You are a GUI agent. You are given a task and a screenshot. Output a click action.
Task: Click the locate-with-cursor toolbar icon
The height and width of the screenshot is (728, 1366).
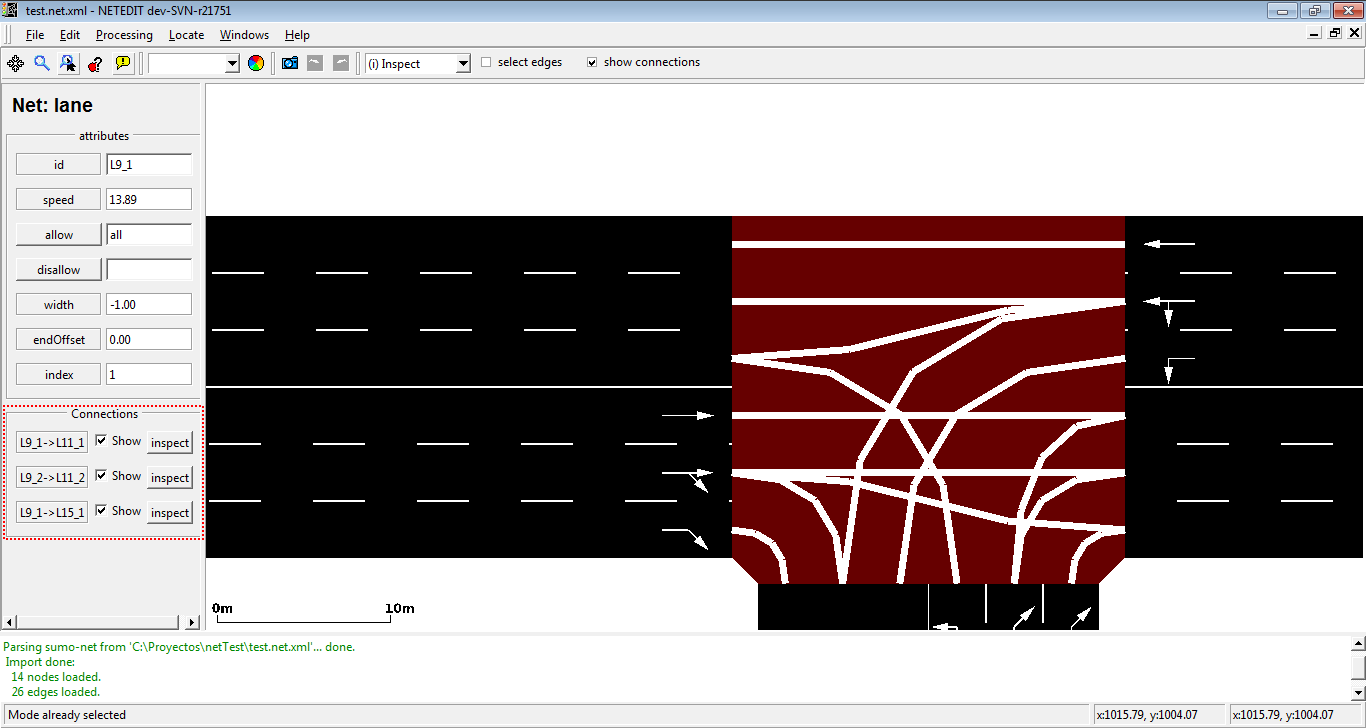coord(68,63)
